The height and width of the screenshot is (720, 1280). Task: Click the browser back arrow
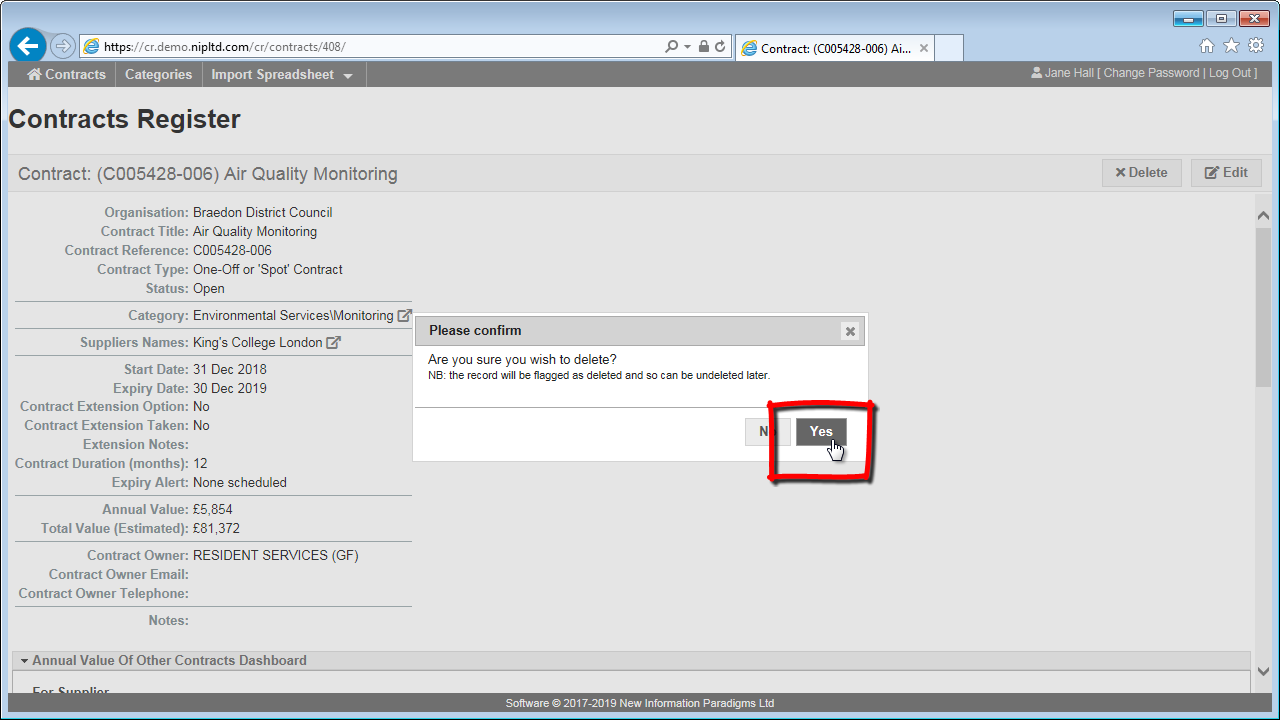28,46
